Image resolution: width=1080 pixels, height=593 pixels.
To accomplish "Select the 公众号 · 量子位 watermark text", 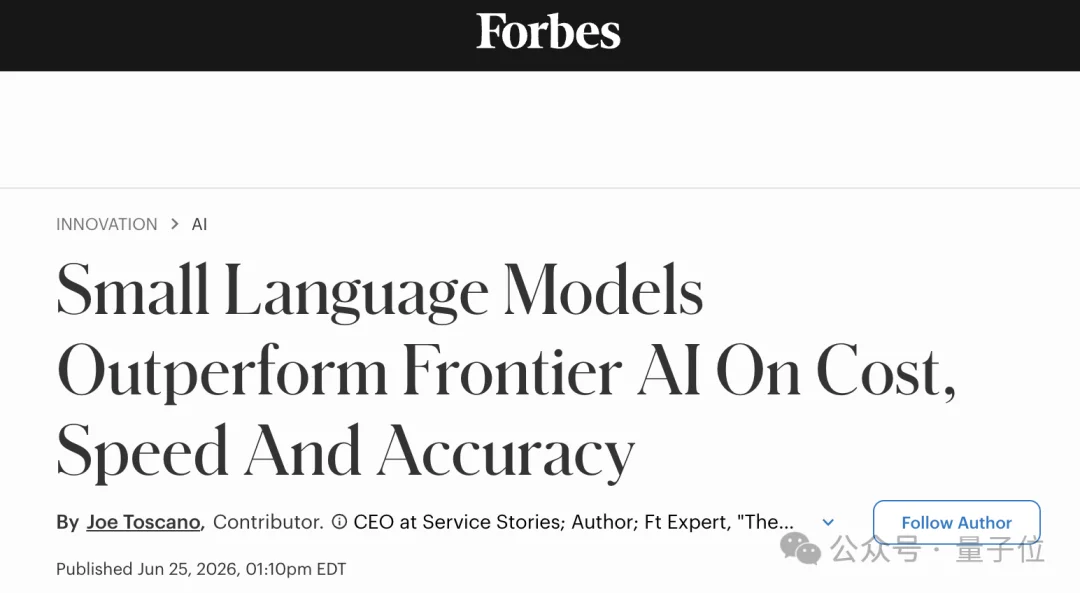I will (937, 550).
